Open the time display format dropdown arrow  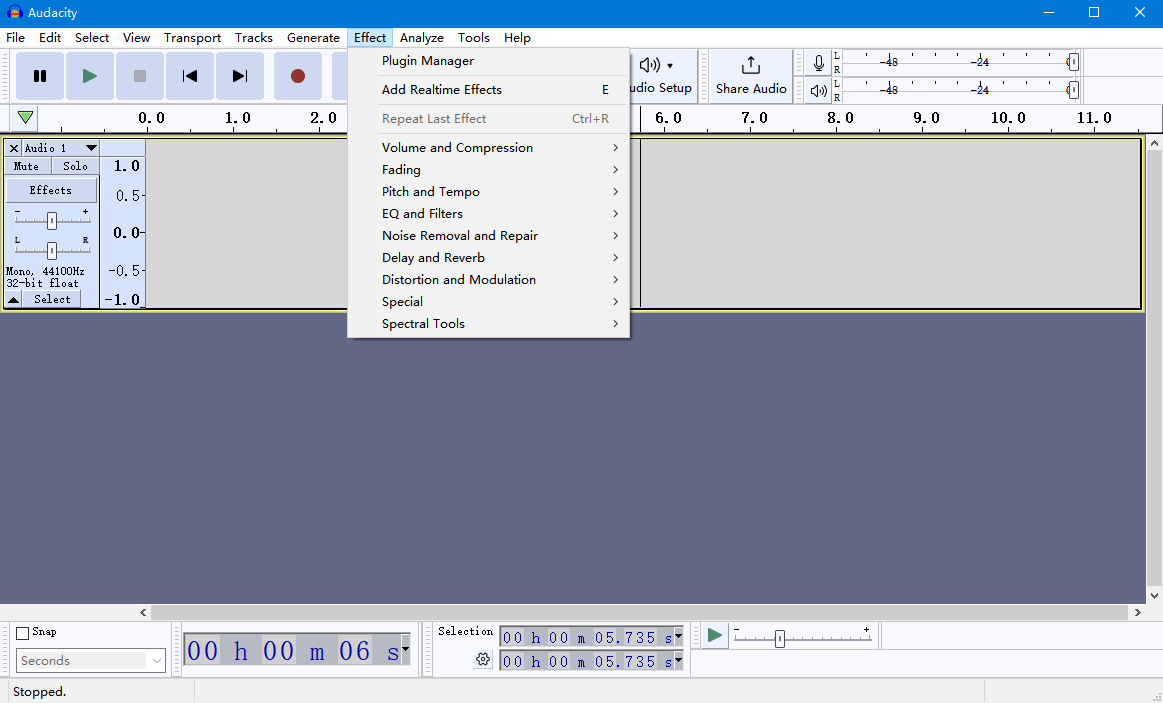pyautogui.click(x=405, y=650)
